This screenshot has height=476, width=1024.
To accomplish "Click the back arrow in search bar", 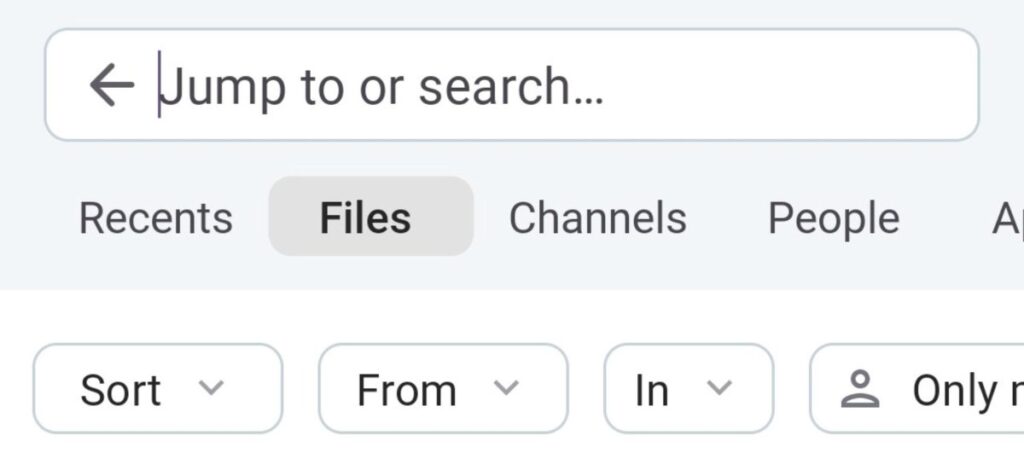I will [111, 85].
